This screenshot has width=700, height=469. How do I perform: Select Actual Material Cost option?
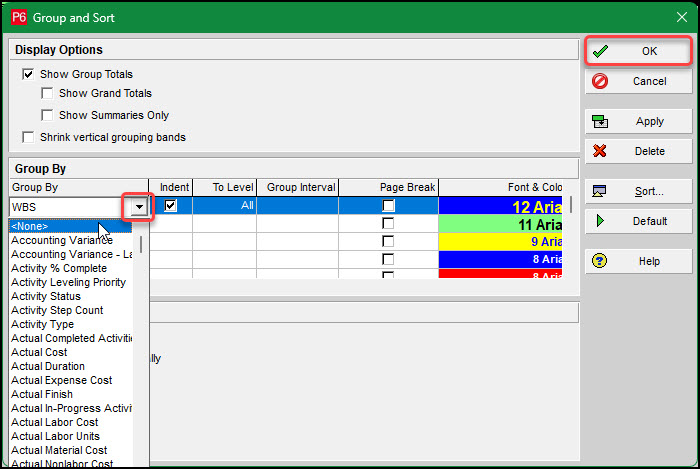point(71,450)
